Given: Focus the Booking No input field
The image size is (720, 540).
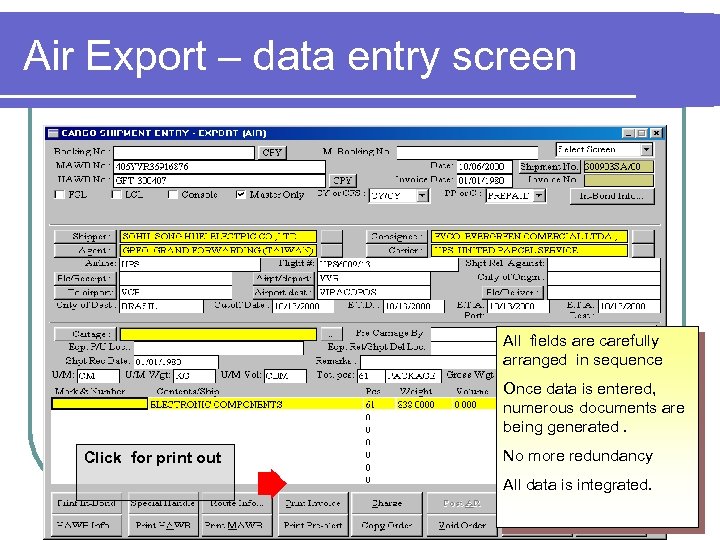Looking at the screenshot, I should (184, 152).
